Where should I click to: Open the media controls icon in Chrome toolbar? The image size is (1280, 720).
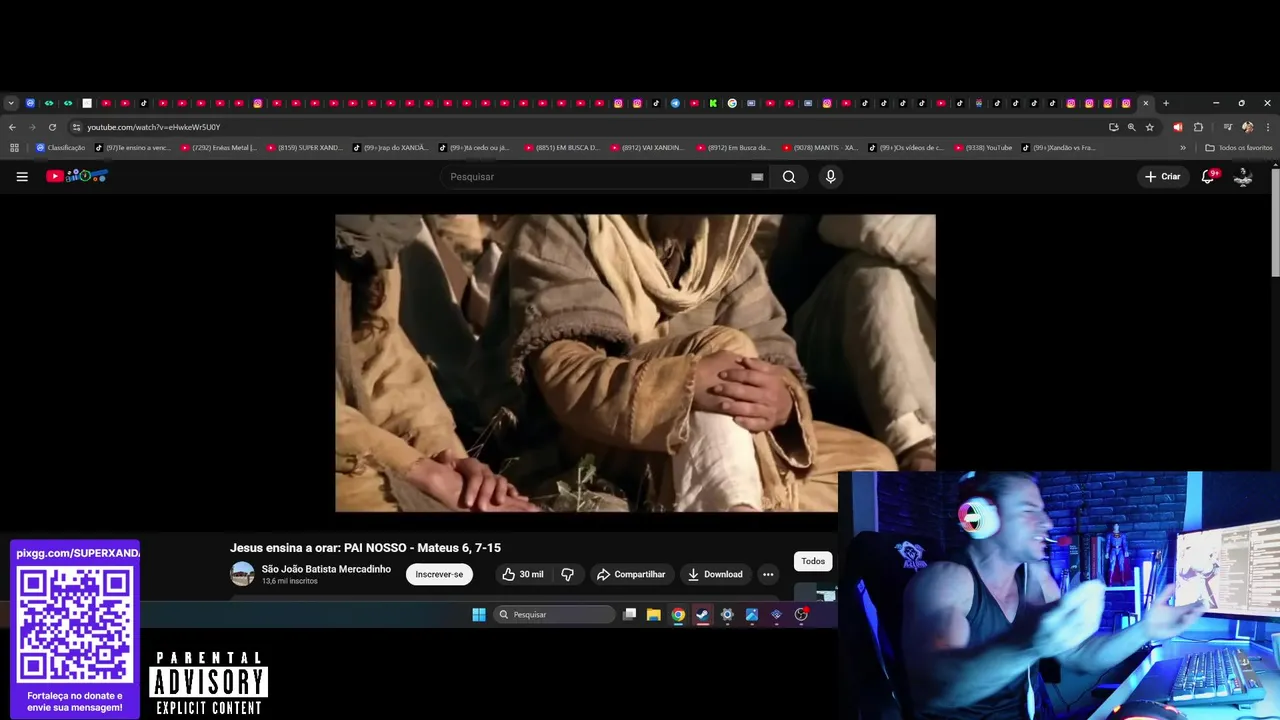click(1227, 127)
